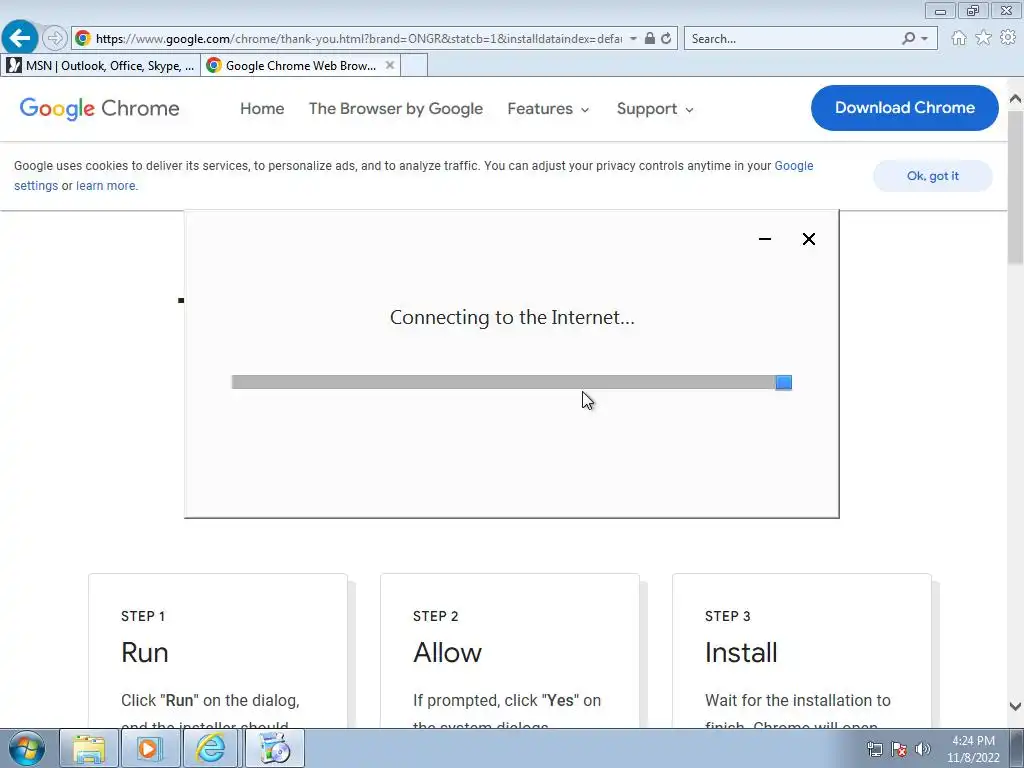The width and height of the screenshot is (1024, 768).
Task: Close the Chrome installer dialog
Action: coord(808,239)
